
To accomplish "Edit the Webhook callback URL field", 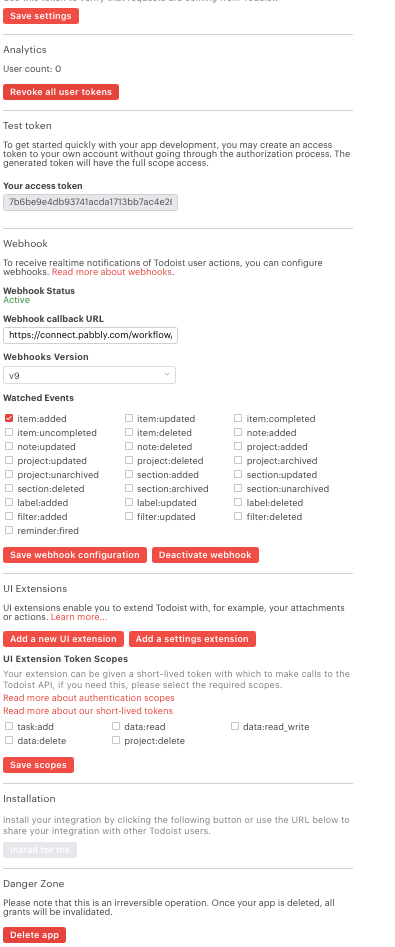I will tap(91, 334).
